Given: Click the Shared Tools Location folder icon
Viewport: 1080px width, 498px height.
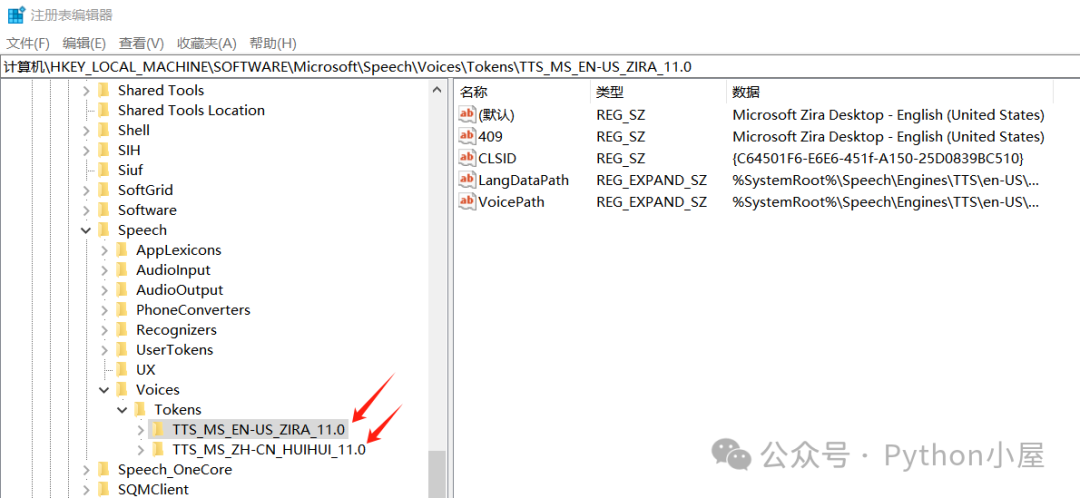Looking at the screenshot, I should 104,110.
